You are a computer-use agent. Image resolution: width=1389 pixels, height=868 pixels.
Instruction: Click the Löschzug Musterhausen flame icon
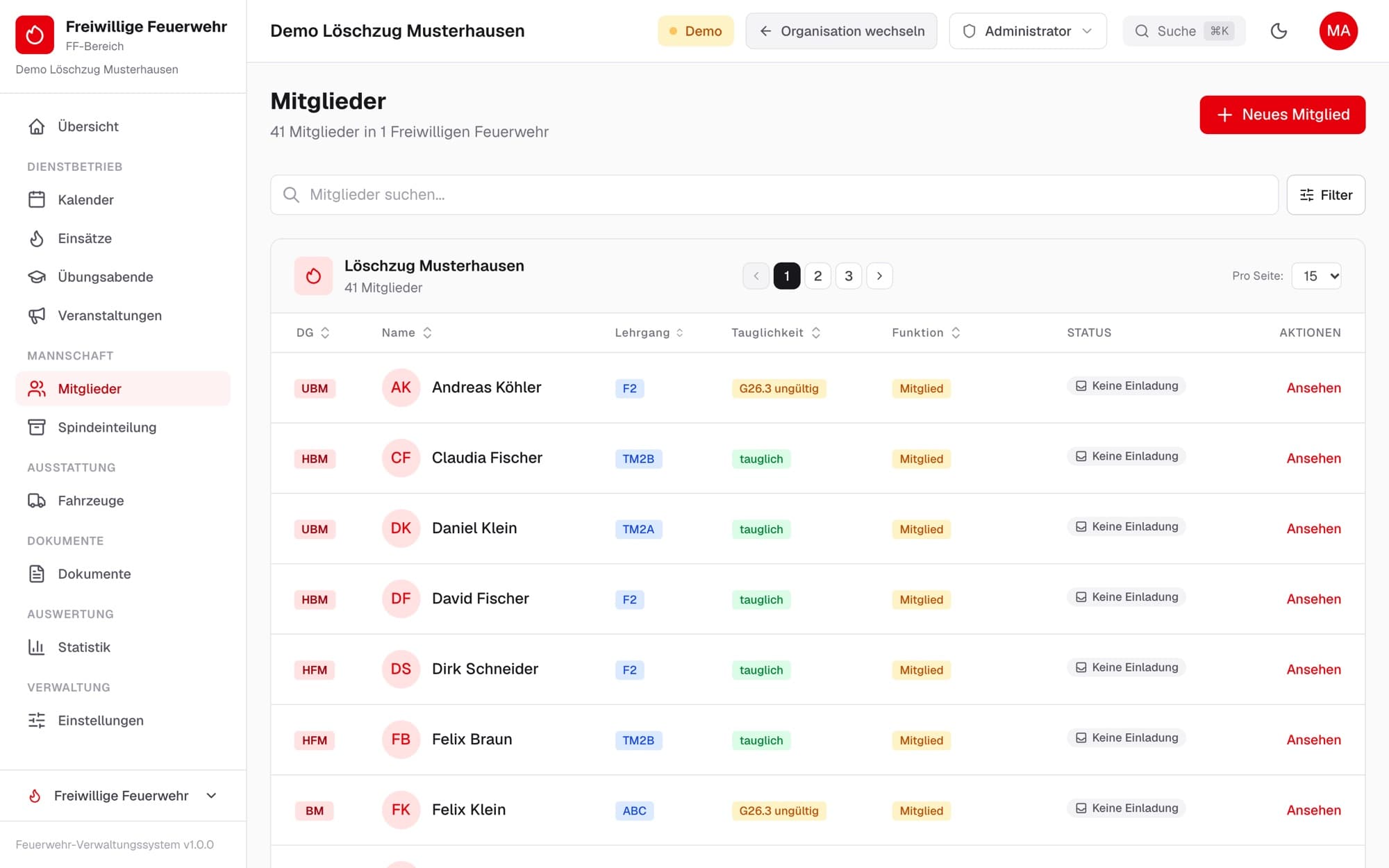tap(313, 276)
